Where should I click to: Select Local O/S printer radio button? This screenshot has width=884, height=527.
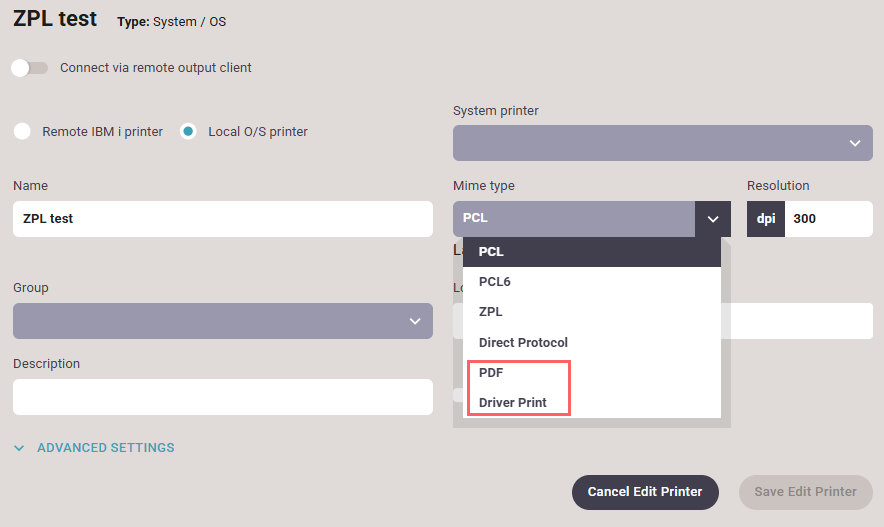(x=188, y=131)
